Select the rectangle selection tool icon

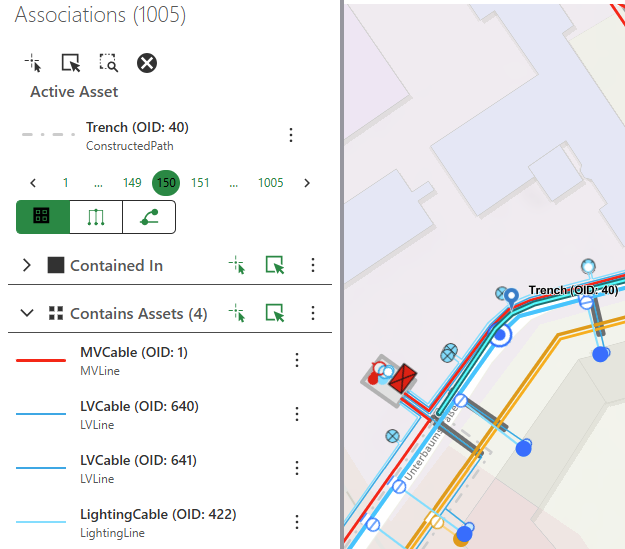71,63
